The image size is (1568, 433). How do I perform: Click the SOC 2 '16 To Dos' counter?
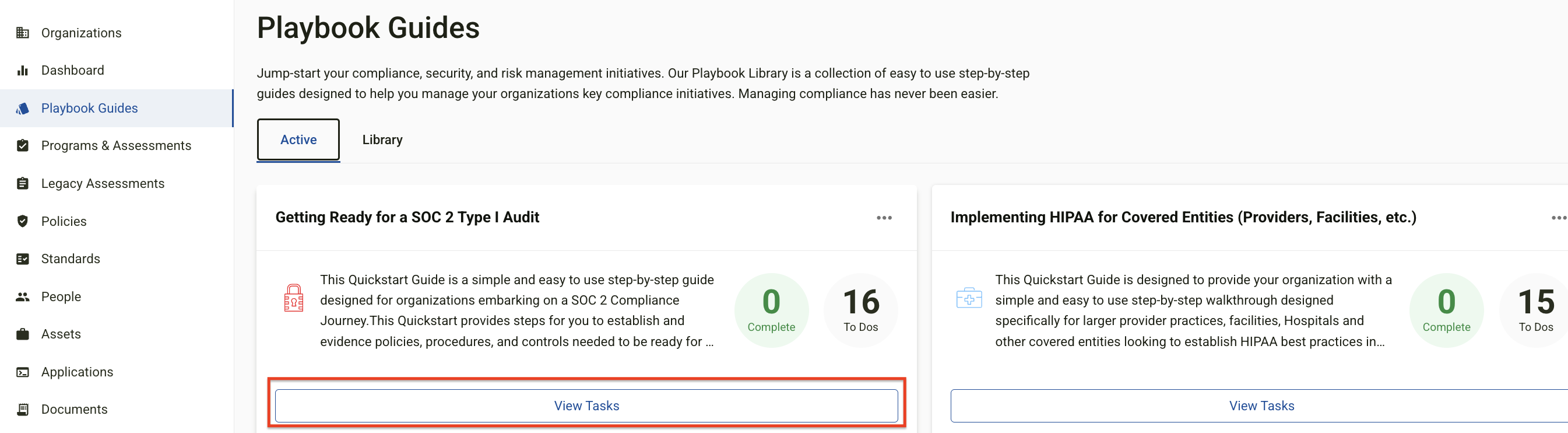pos(861,310)
